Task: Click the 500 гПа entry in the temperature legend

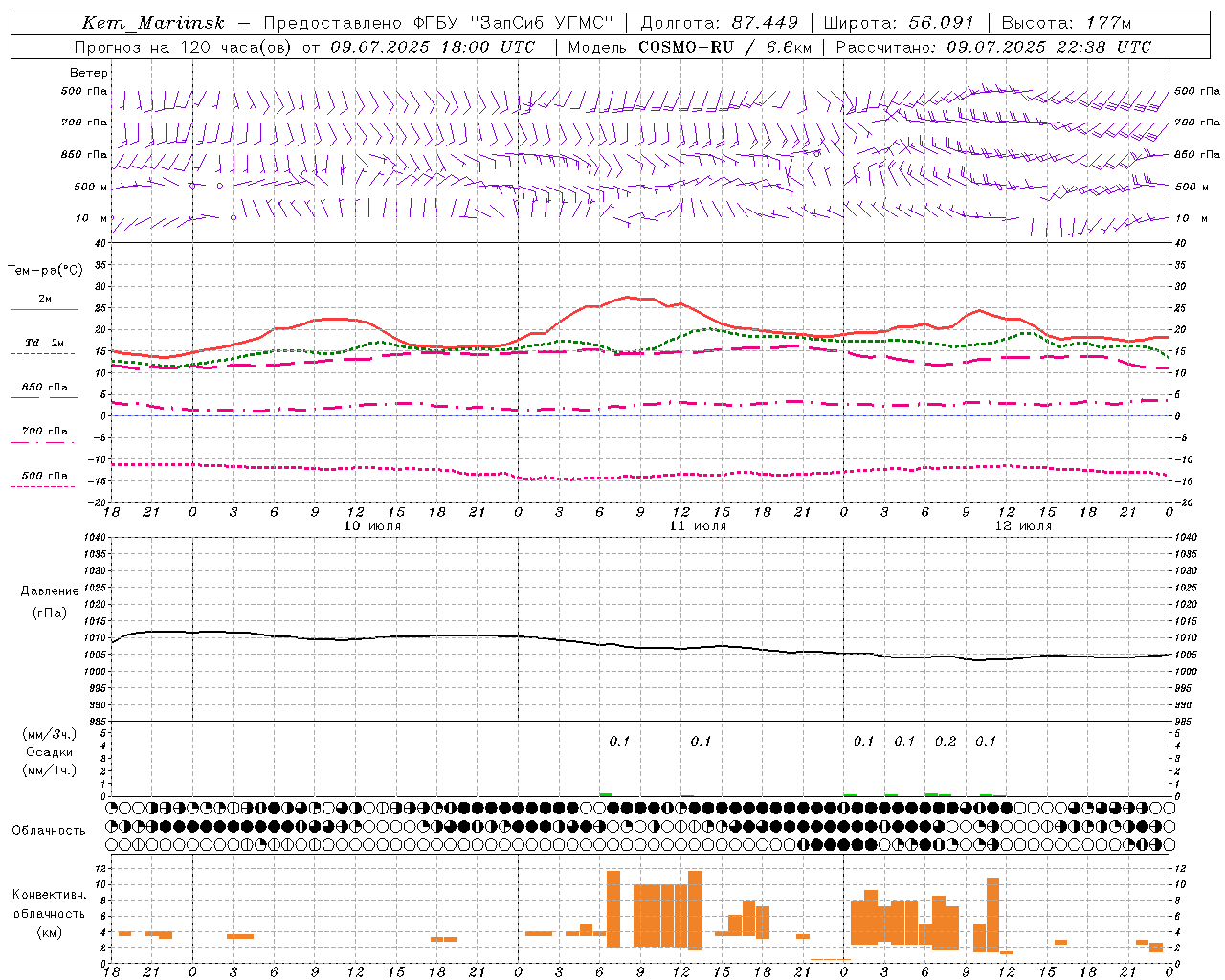Action: coord(44,476)
